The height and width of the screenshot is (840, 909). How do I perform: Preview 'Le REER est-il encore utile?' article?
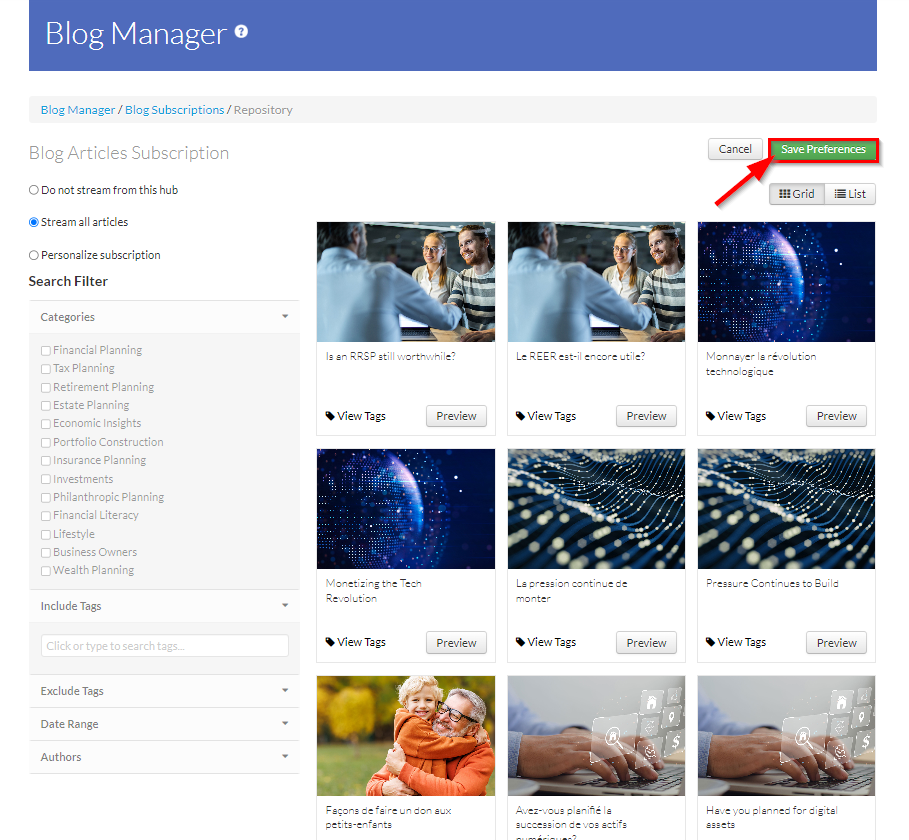click(x=646, y=416)
